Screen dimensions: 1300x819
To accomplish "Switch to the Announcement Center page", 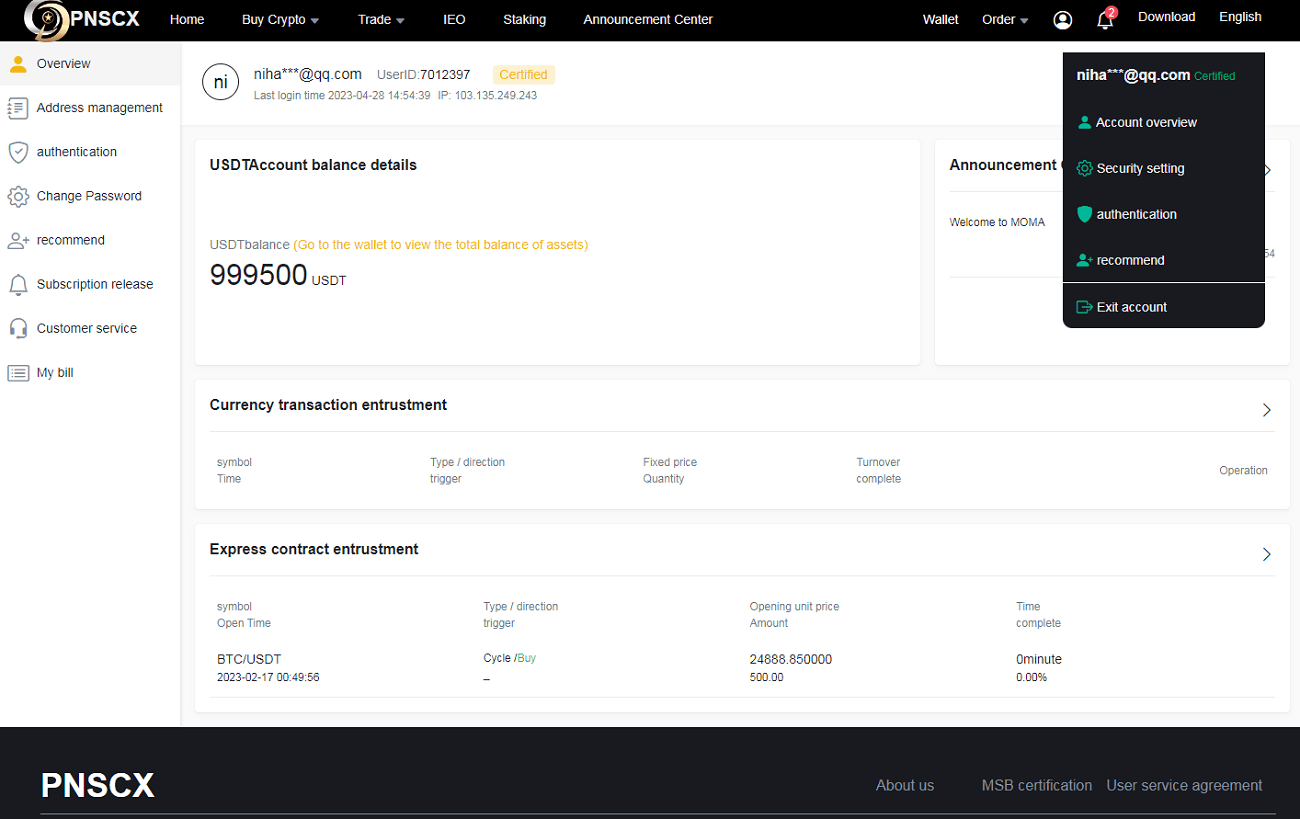I will pyautogui.click(x=648, y=19).
